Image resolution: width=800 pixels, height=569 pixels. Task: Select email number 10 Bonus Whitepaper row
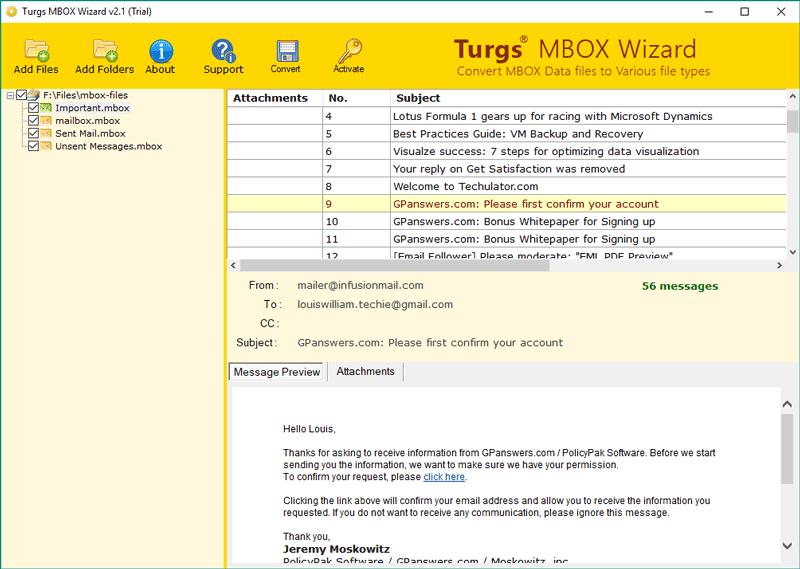point(507,221)
